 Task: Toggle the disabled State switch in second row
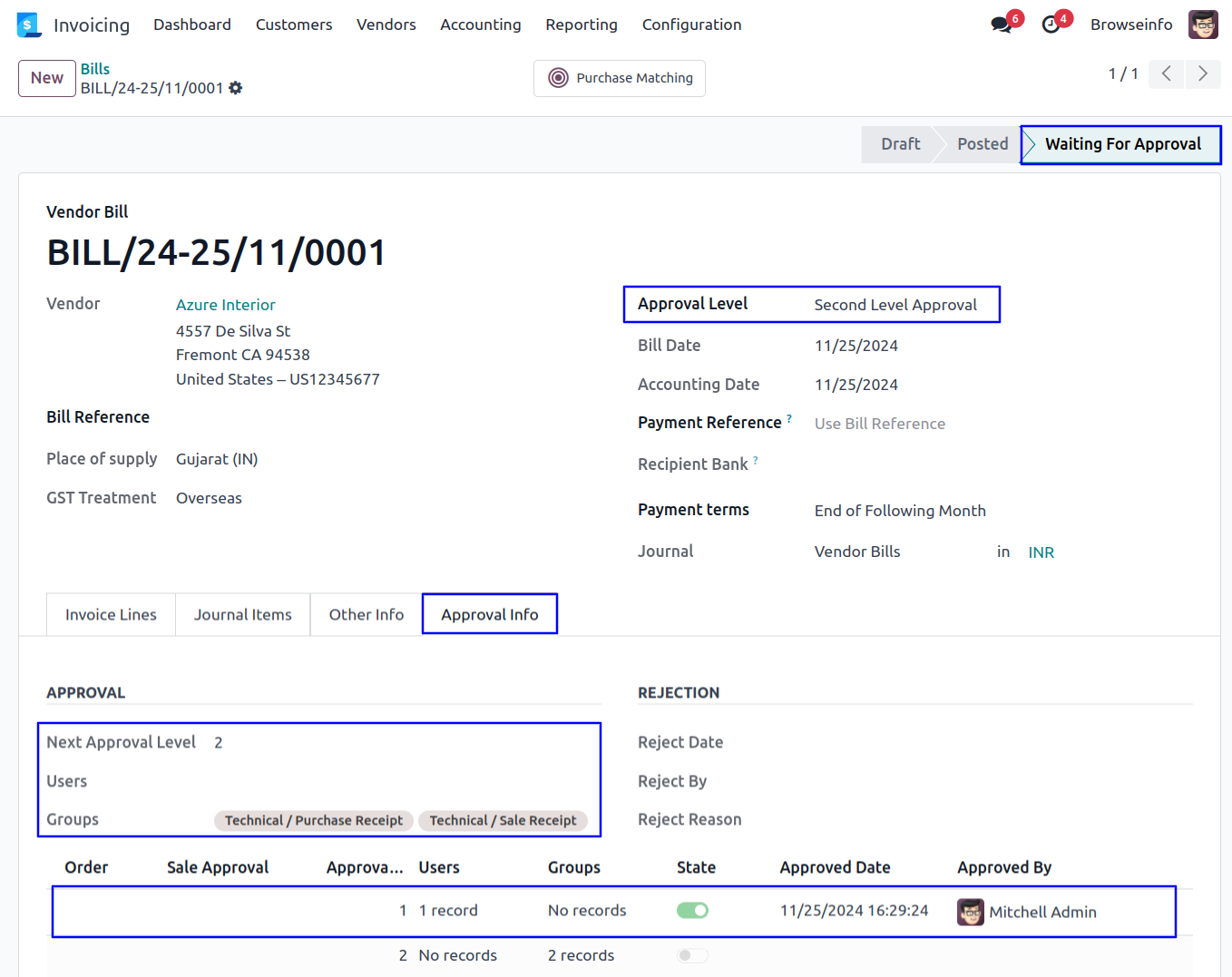pyautogui.click(x=692, y=955)
